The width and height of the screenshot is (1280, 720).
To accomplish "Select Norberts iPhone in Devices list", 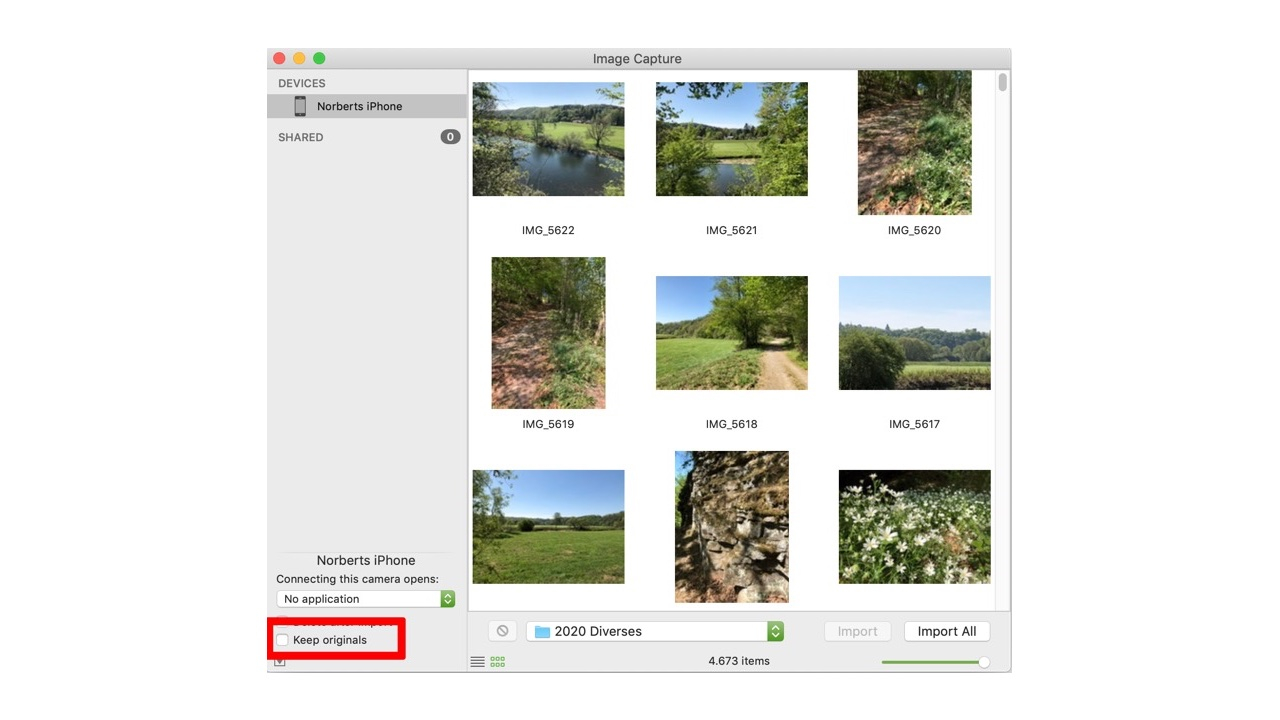I will coord(359,106).
